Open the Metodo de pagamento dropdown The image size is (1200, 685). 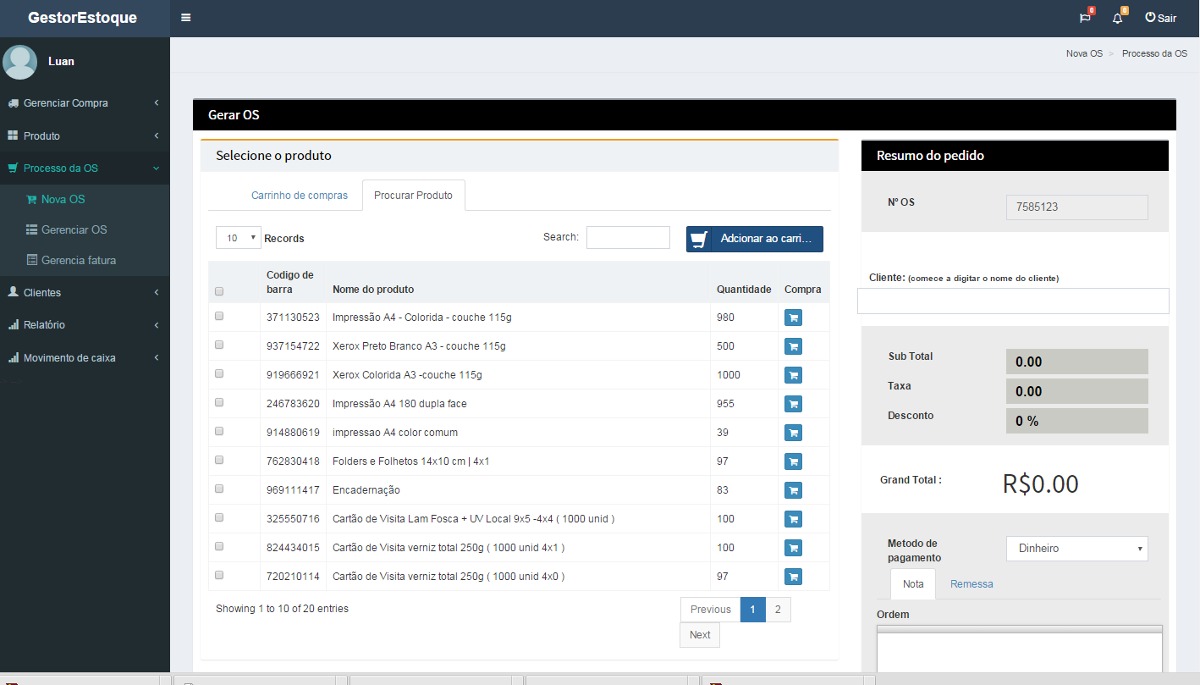click(x=1076, y=548)
